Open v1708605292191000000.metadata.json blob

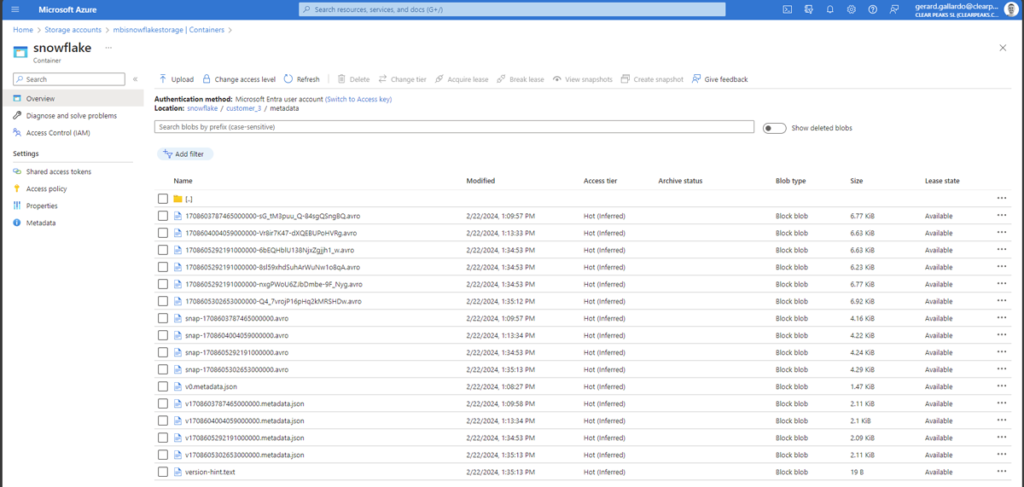tap(244, 437)
